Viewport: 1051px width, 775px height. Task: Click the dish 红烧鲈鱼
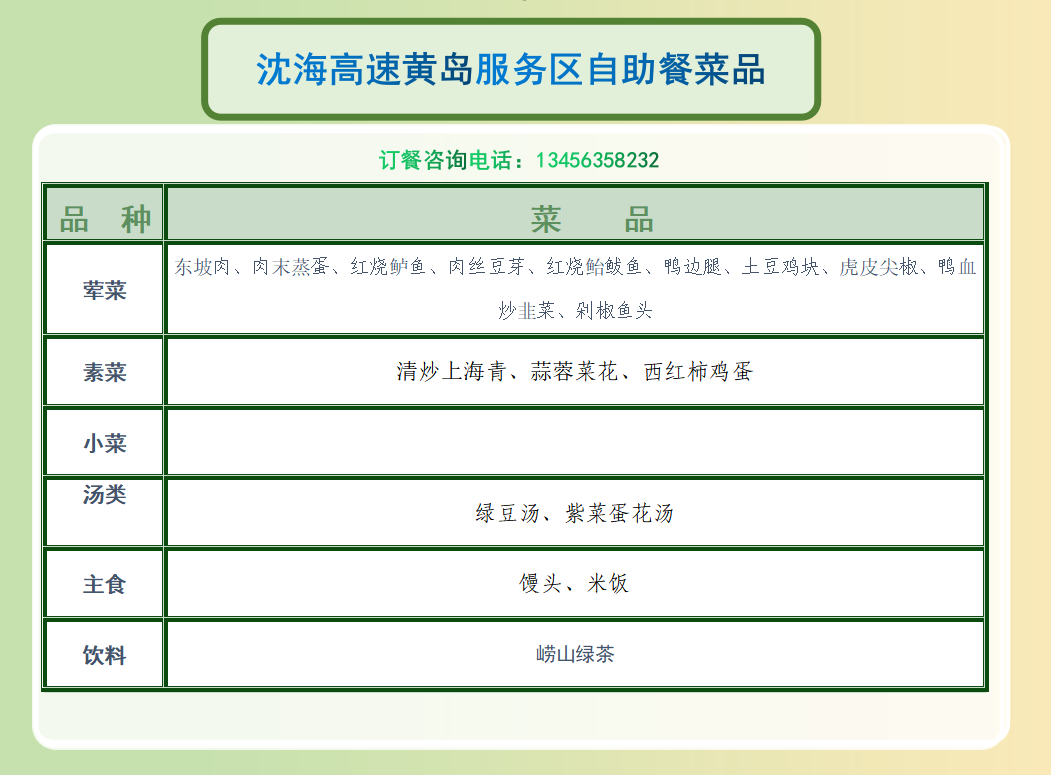pos(388,267)
